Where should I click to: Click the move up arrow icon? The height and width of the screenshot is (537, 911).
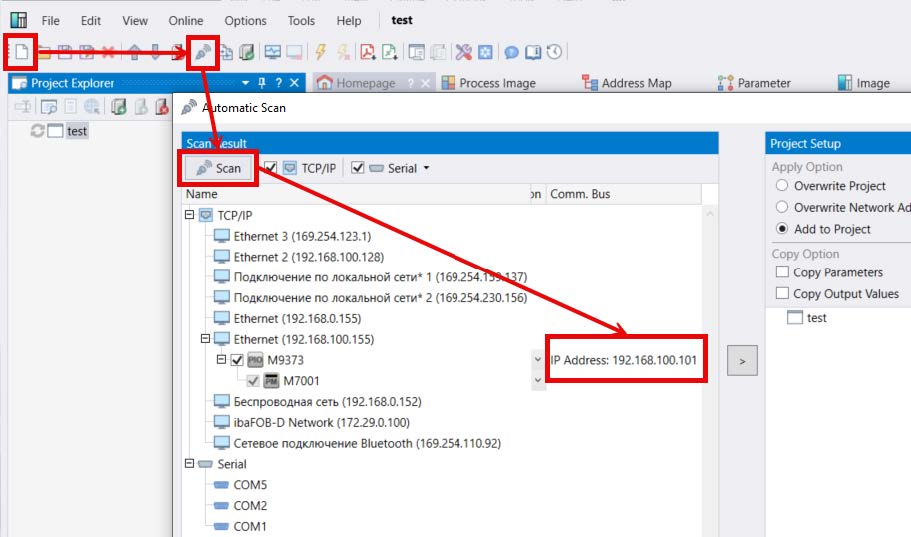(134, 52)
